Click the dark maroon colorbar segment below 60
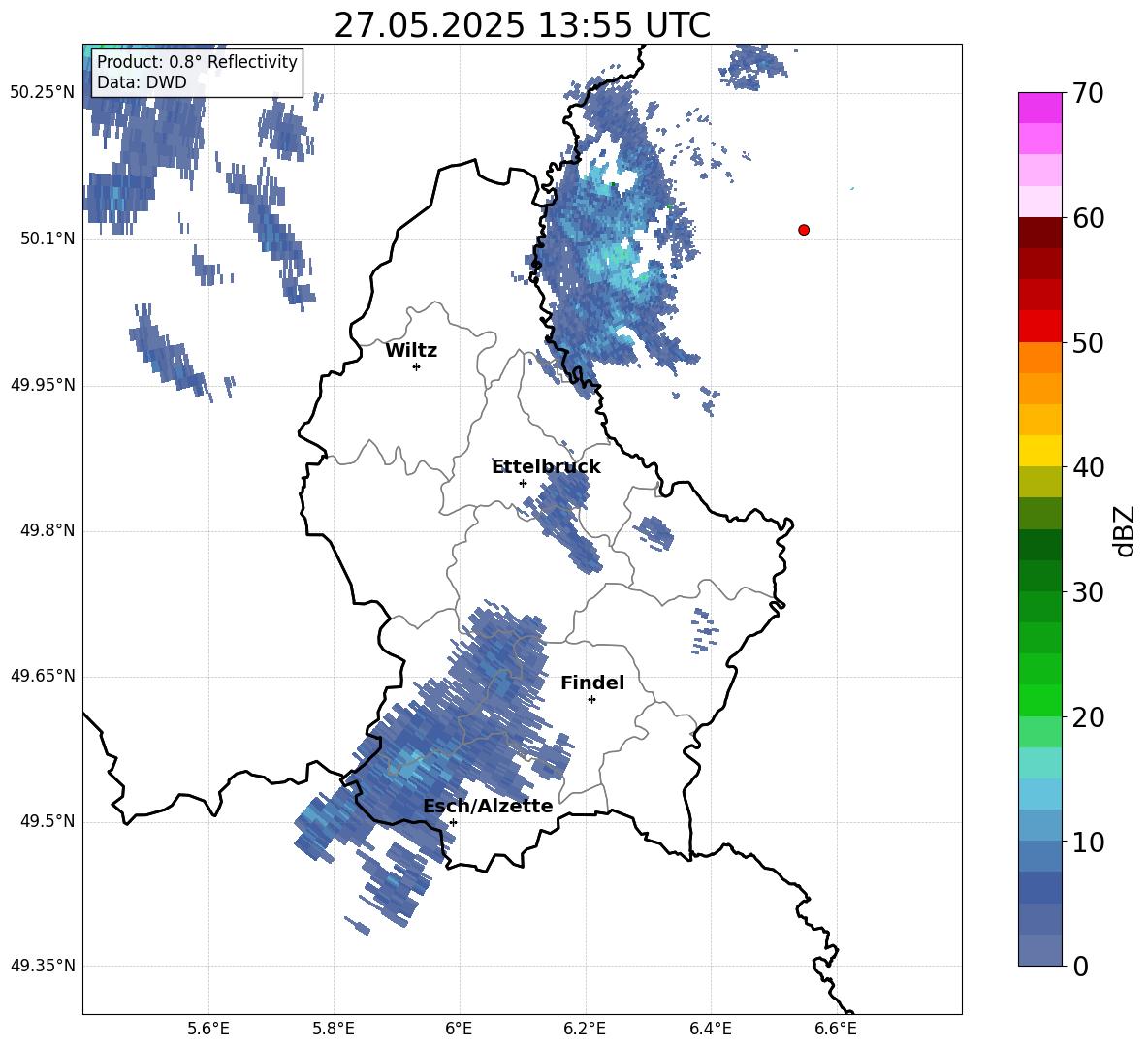1148x1048 pixels. coord(1040,233)
